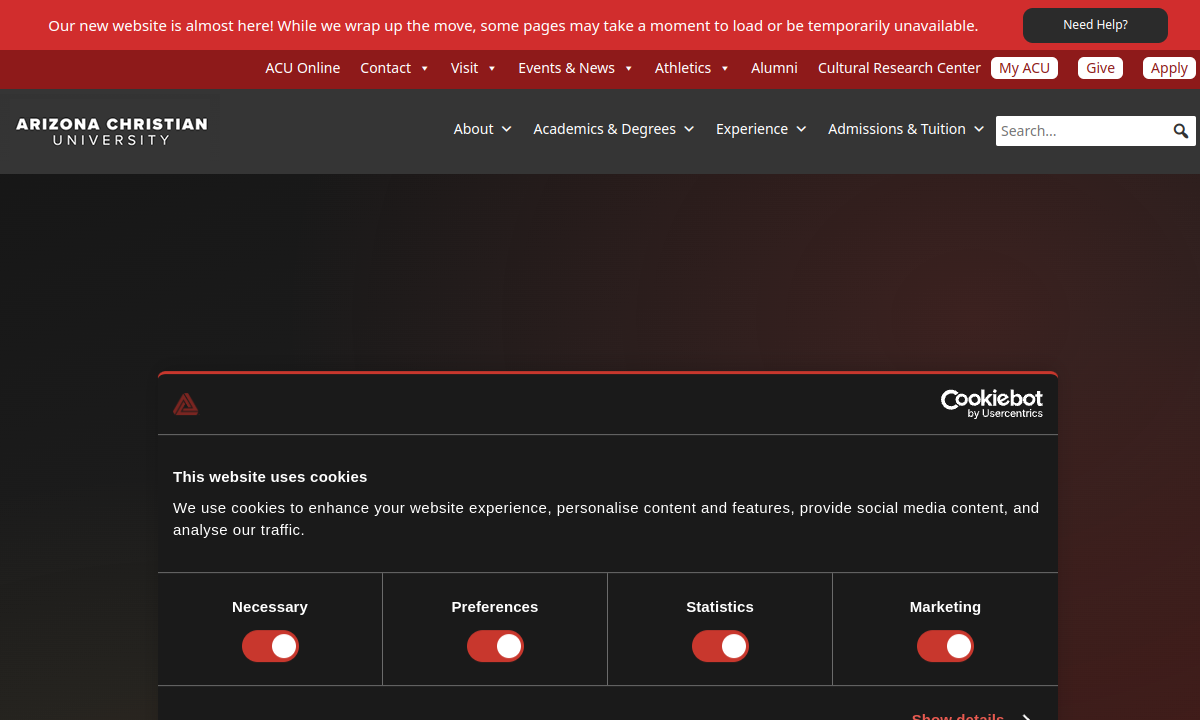Click the Need Help? button
1200x720 pixels.
point(1095,25)
